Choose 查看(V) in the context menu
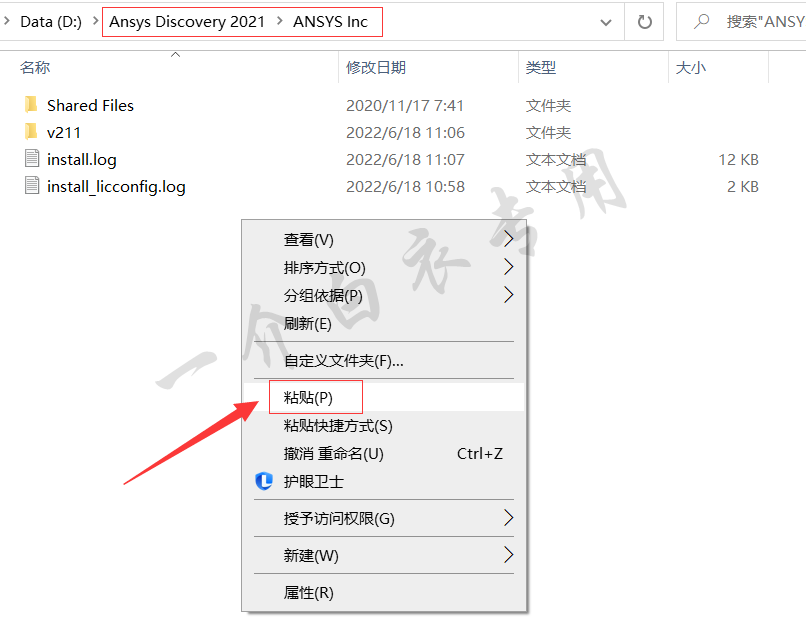This screenshot has height=633, width=806. tap(383, 239)
